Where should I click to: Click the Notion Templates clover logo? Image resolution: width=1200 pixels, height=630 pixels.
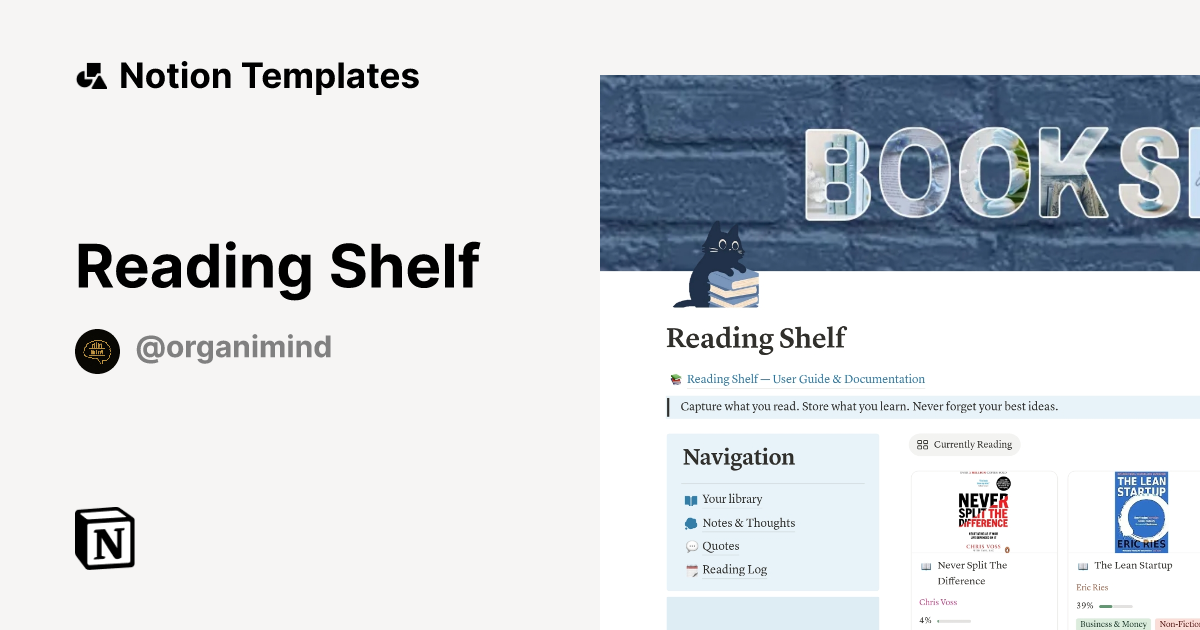coord(91,74)
